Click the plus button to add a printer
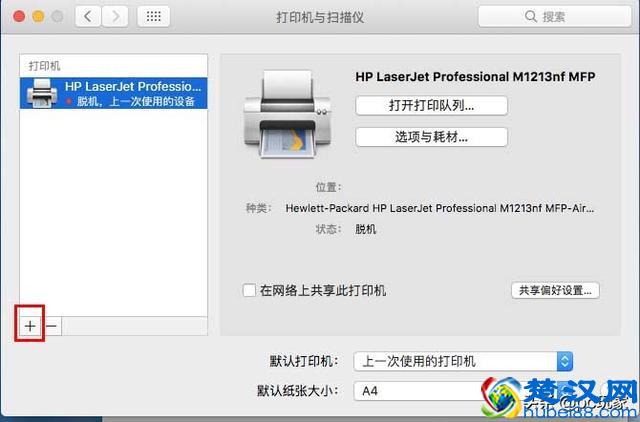 pos(30,325)
